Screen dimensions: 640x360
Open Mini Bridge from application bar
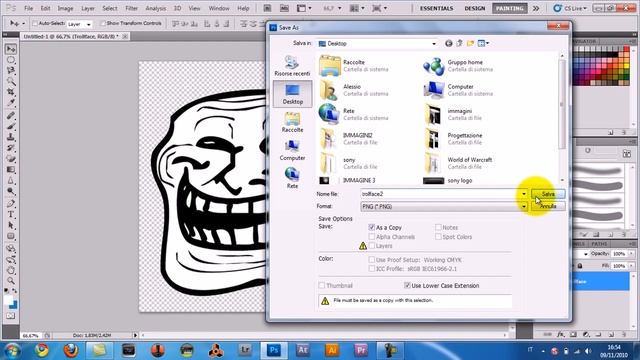click(x=284, y=8)
